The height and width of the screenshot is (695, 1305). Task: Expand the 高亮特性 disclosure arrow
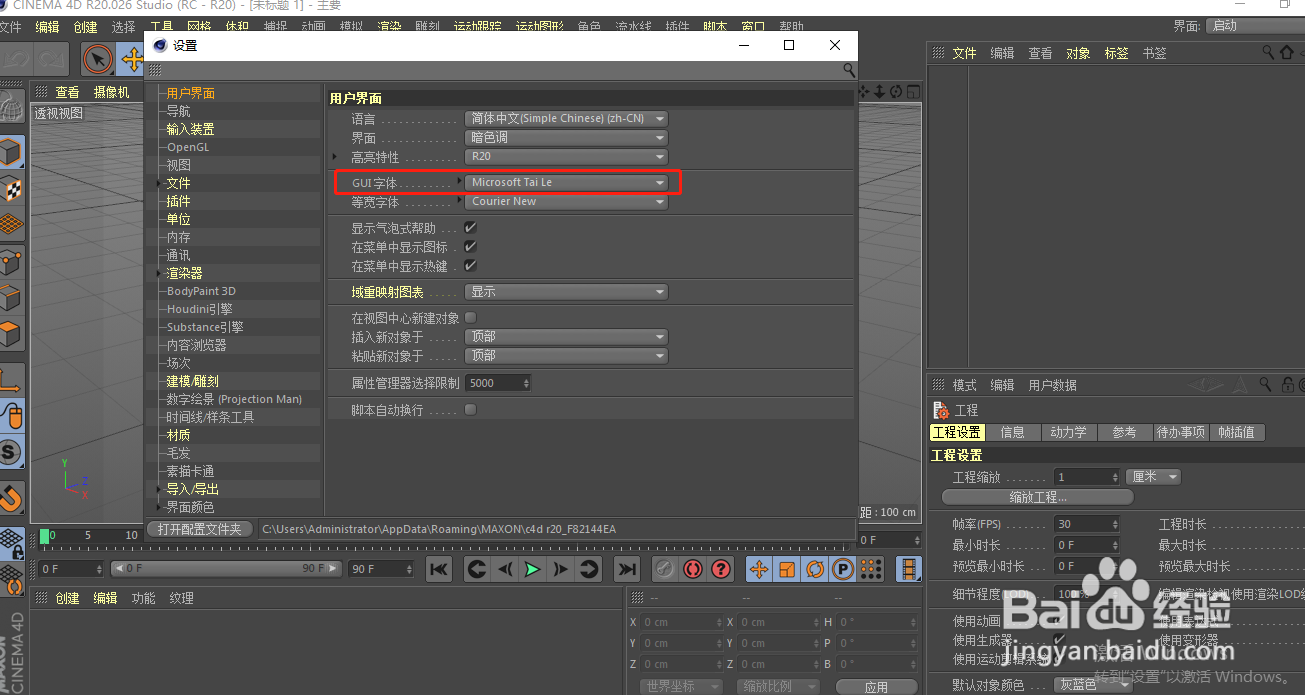335,157
